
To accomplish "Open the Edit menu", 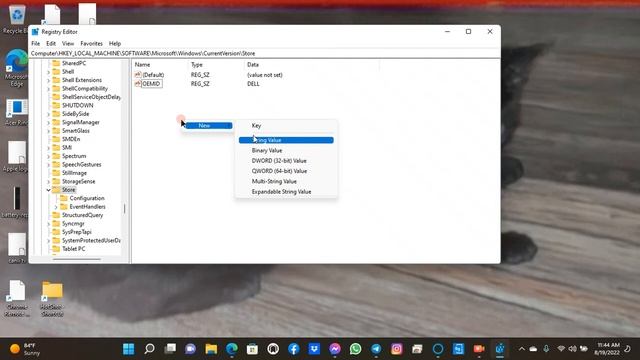I will point(51,43).
